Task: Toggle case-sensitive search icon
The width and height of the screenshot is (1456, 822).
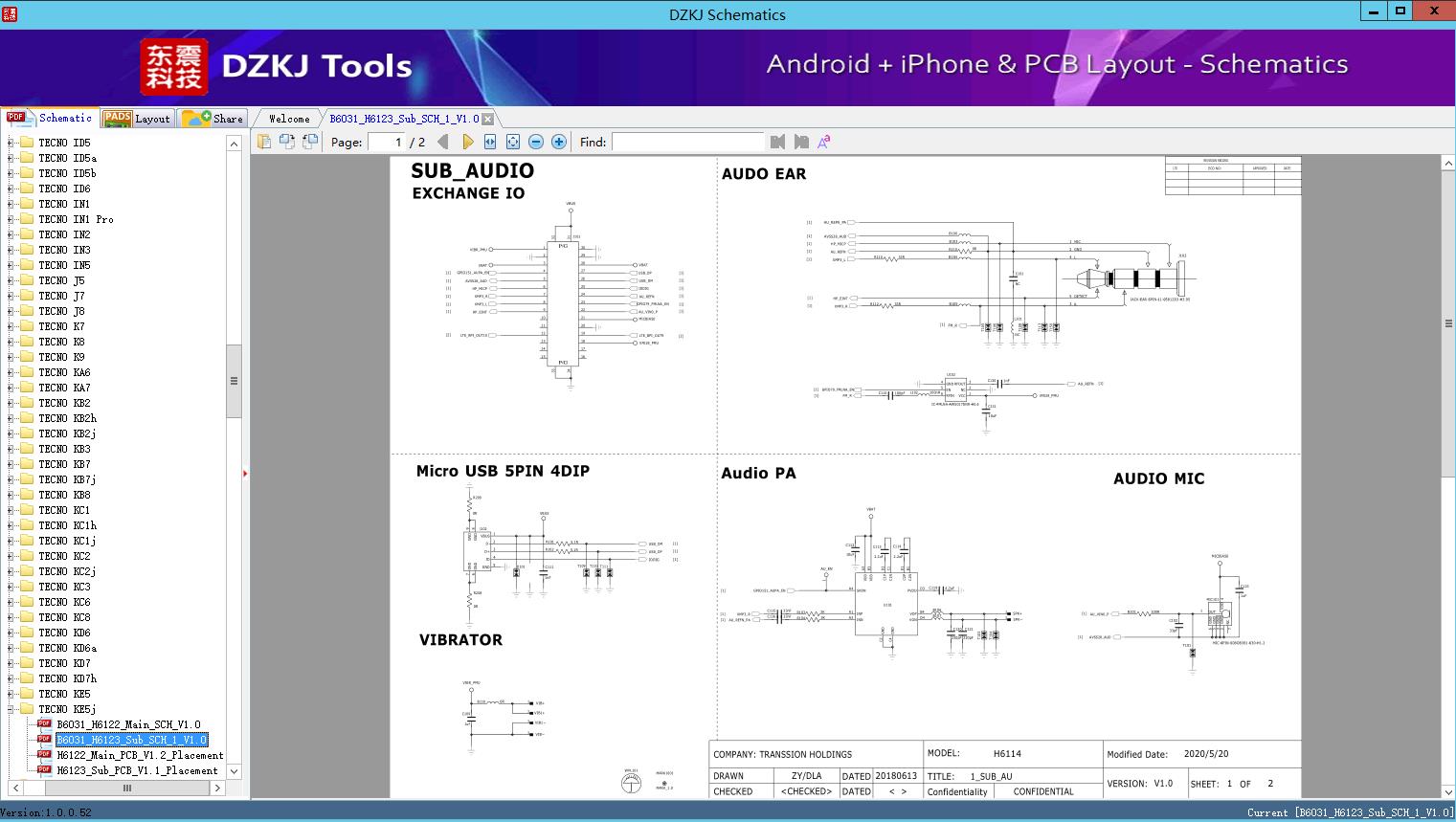Action: click(x=824, y=142)
